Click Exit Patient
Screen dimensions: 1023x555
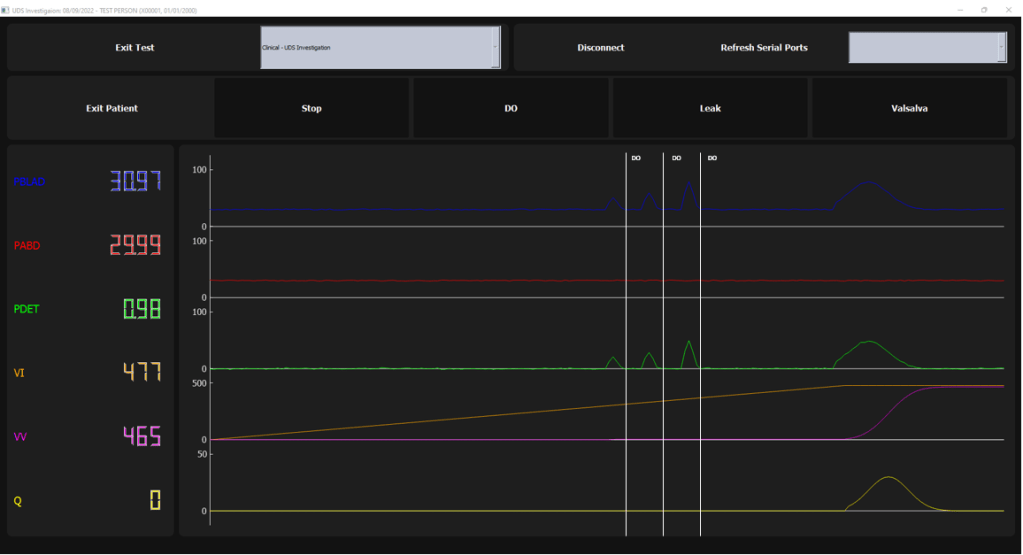[x=111, y=108]
